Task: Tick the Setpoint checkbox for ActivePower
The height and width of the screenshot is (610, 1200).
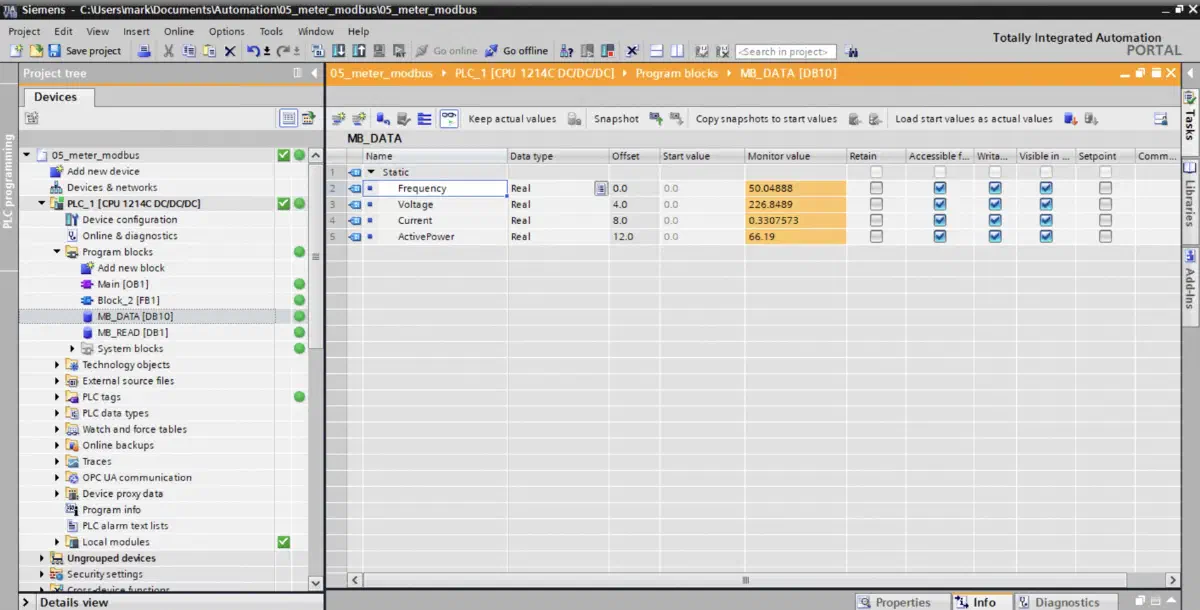Action: click(1105, 237)
